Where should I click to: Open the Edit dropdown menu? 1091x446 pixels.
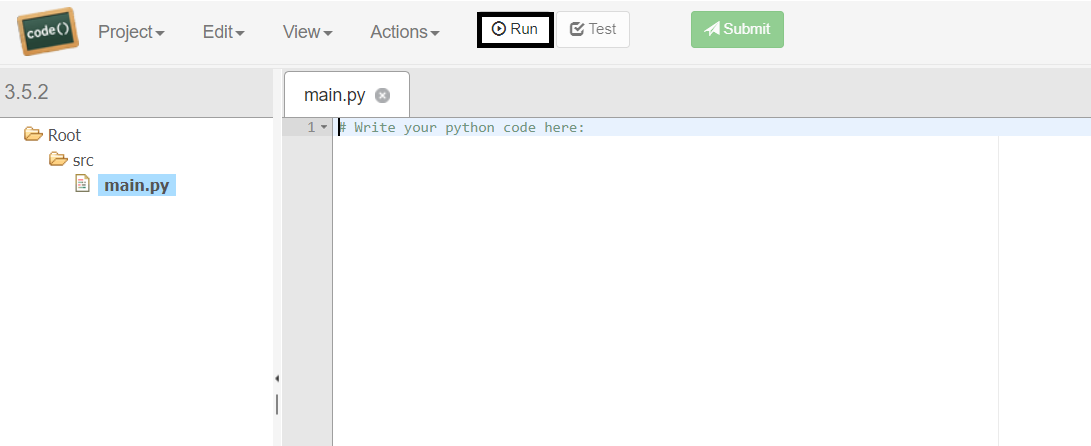(223, 32)
